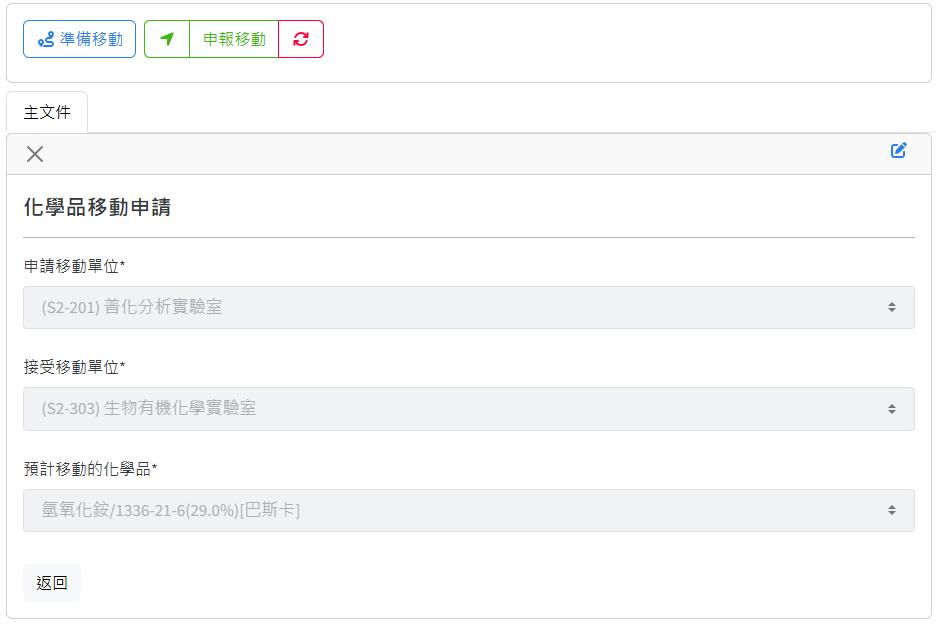Click the 化學品移動申請 heading
Screen dimensions: 938x627
click(x=98, y=207)
